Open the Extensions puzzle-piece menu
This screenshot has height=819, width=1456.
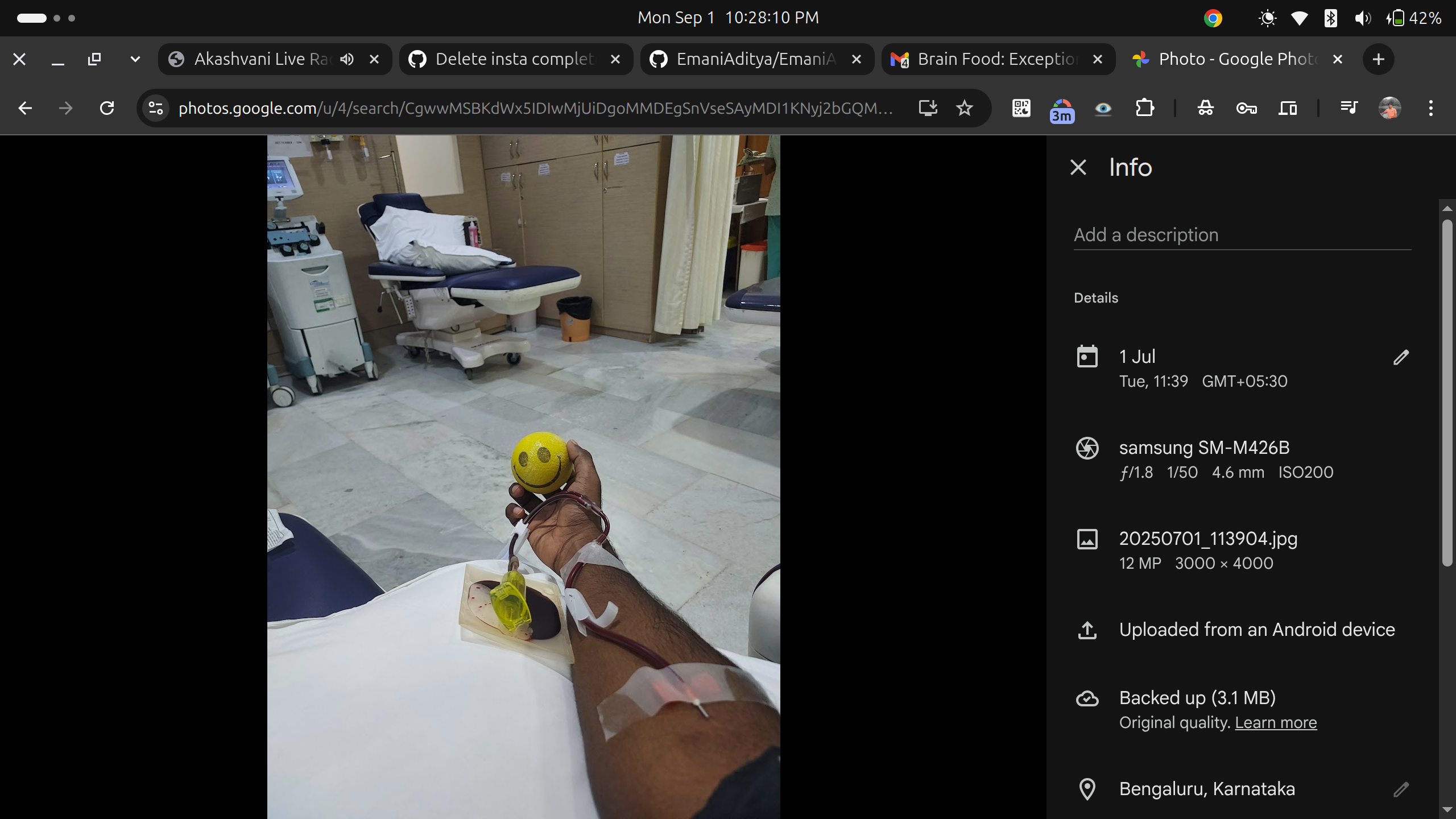click(1144, 108)
